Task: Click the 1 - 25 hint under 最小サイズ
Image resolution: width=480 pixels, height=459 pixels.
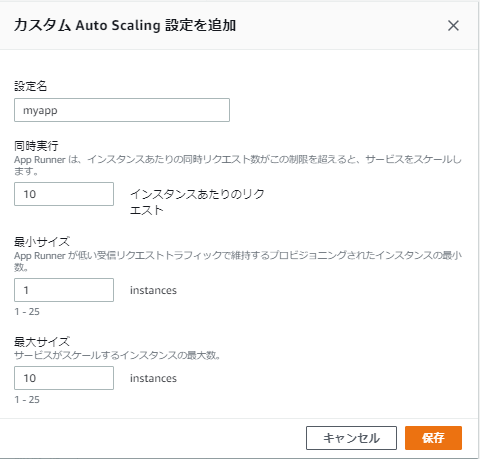Action: (x=27, y=312)
